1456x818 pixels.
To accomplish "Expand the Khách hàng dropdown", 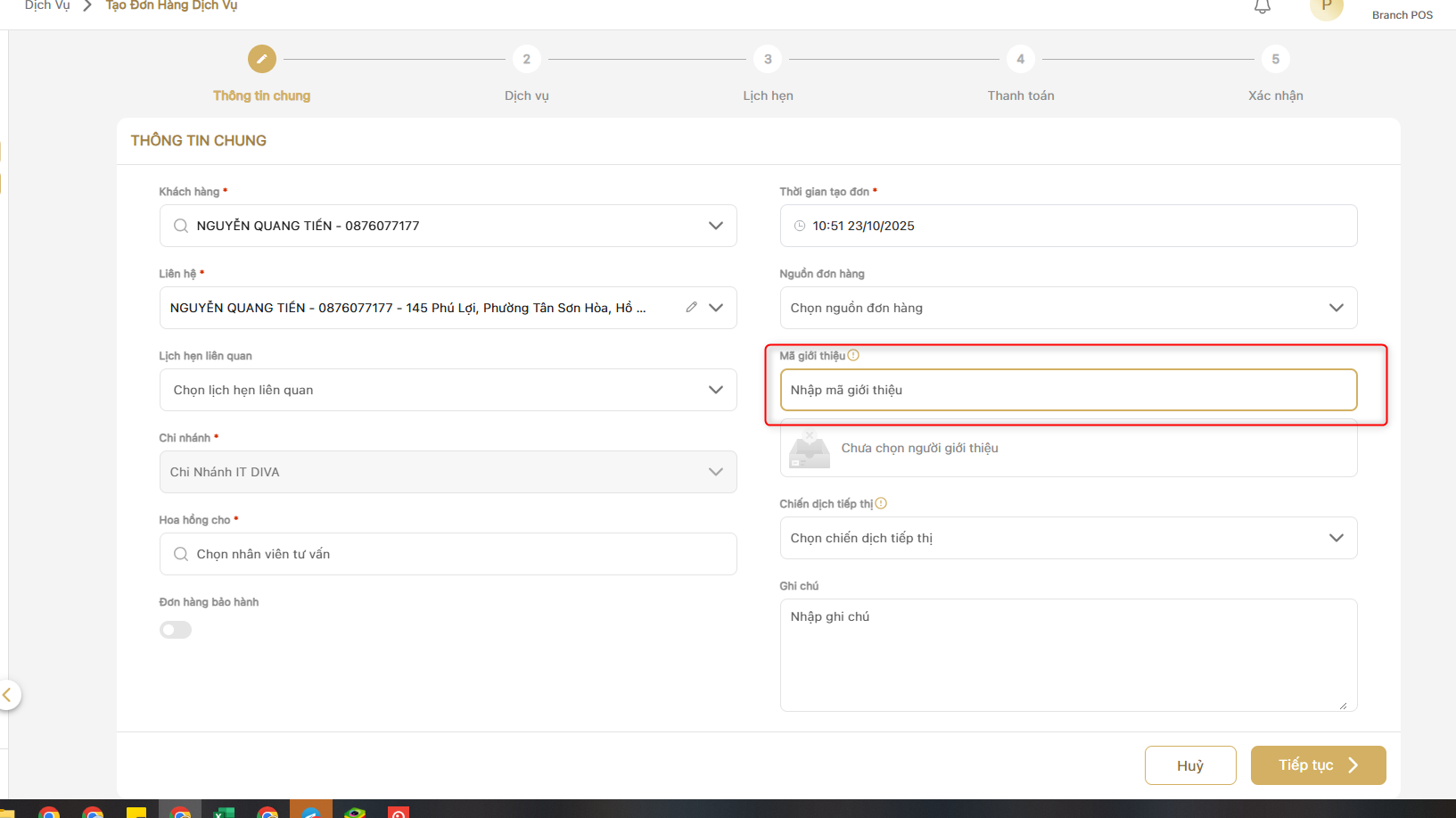I will (x=715, y=226).
